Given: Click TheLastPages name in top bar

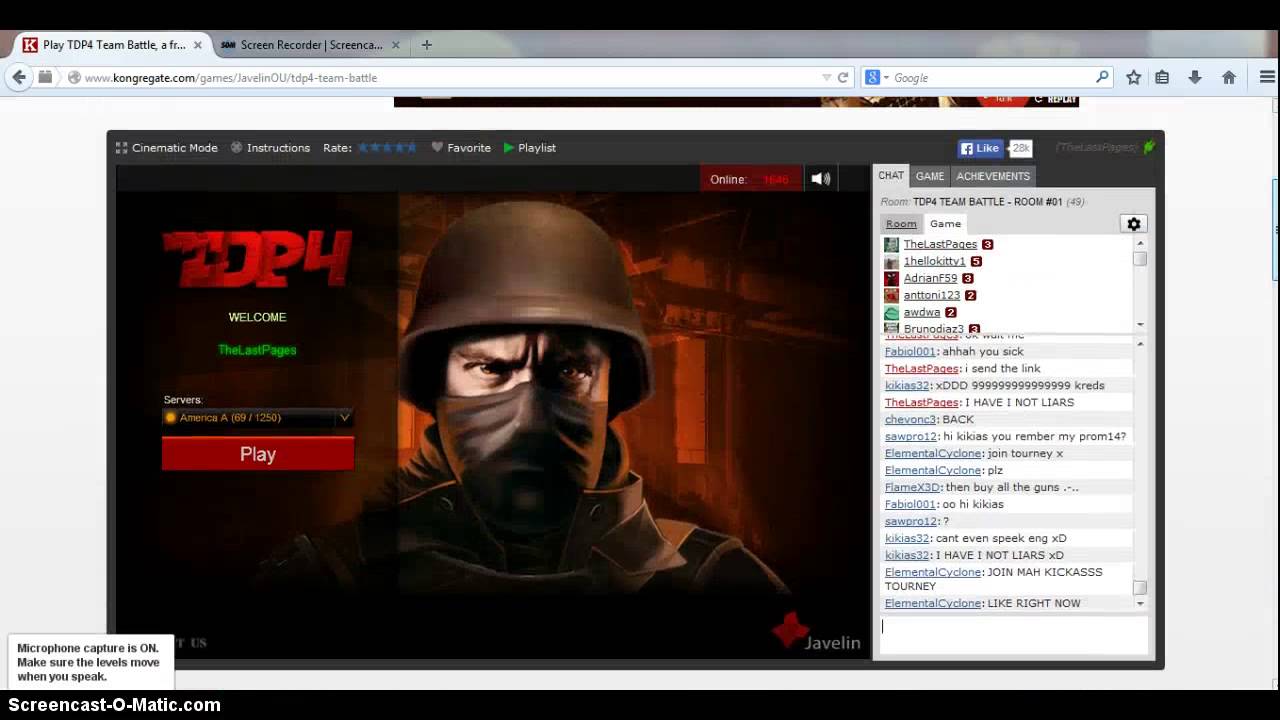Looking at the screenshot, I should coord(1096,148).
